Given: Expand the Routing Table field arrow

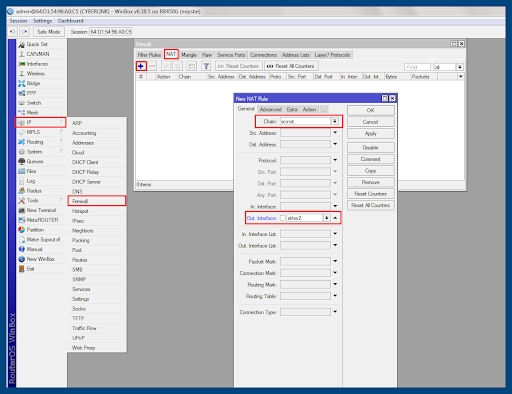Looking at the screenshot, I should pos(335,296).
